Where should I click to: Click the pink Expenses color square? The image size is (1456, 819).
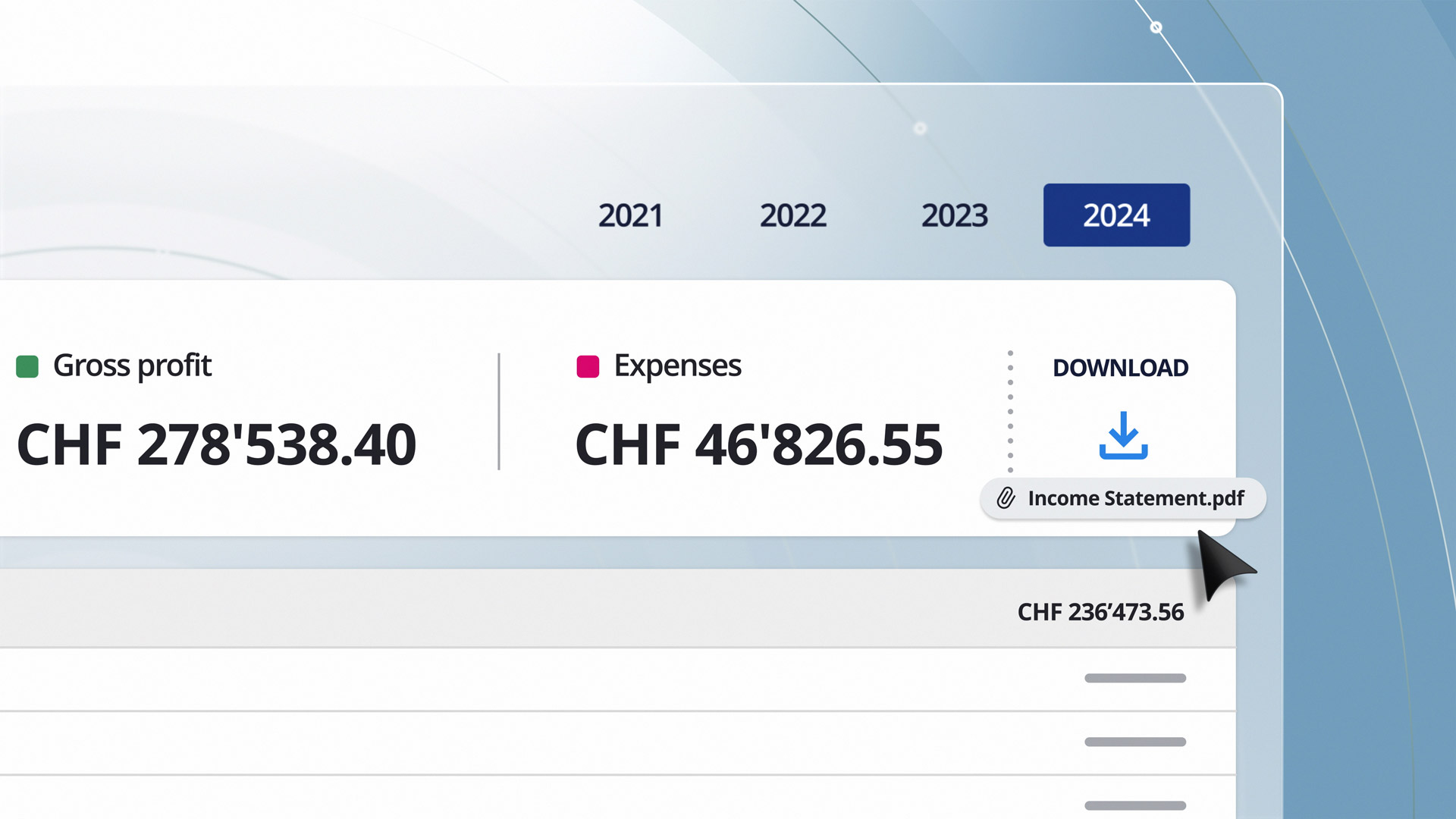(x=588, y=366)
